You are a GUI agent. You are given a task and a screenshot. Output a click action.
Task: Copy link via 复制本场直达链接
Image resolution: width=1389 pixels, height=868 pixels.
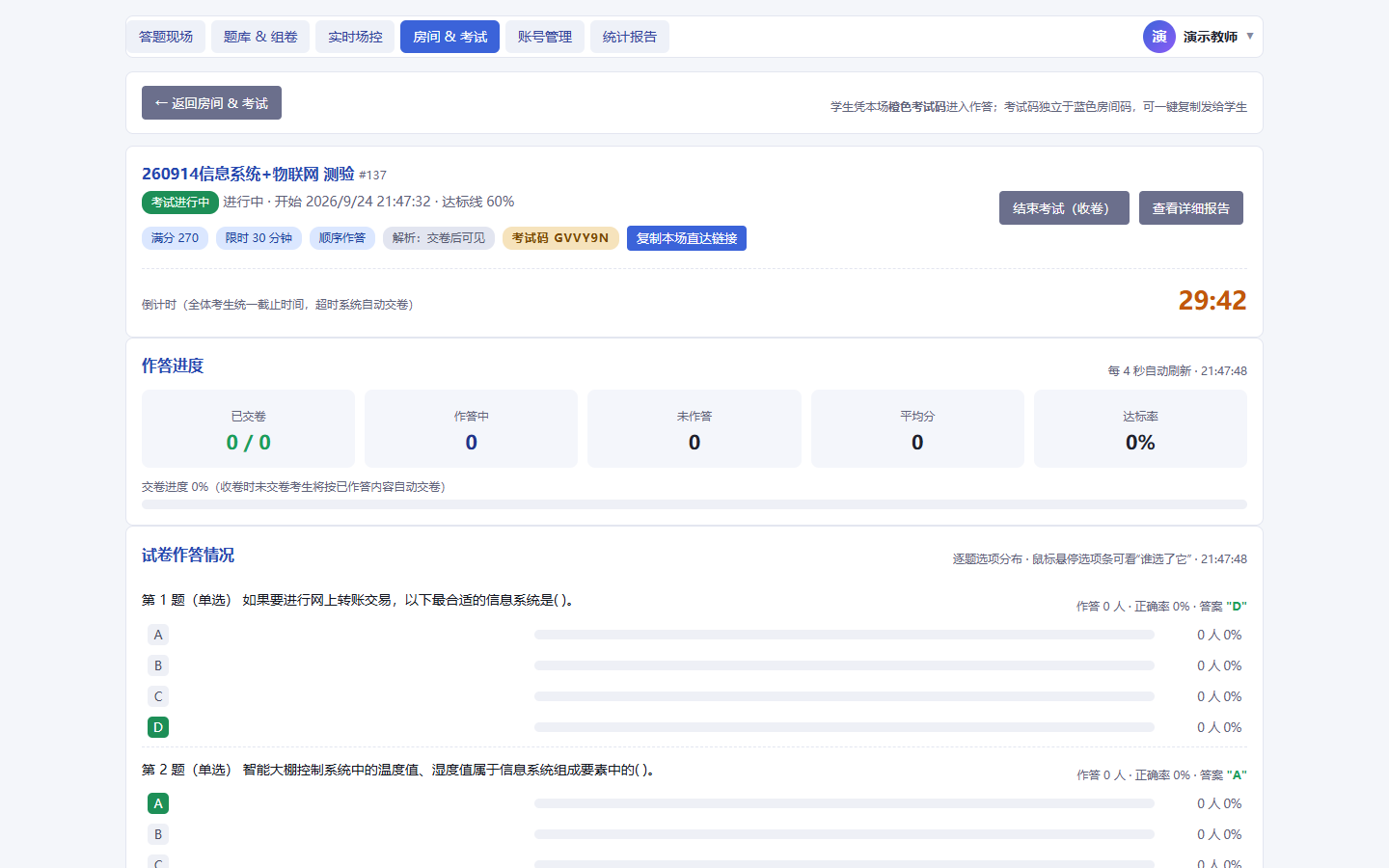pyautogui.click(x=687, y=238)
